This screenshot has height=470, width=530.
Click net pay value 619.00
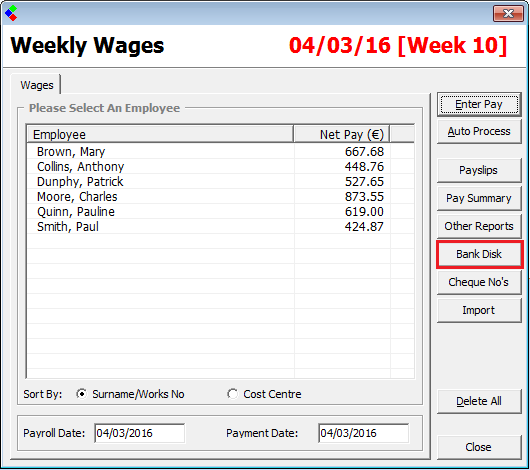coord(364,212)
